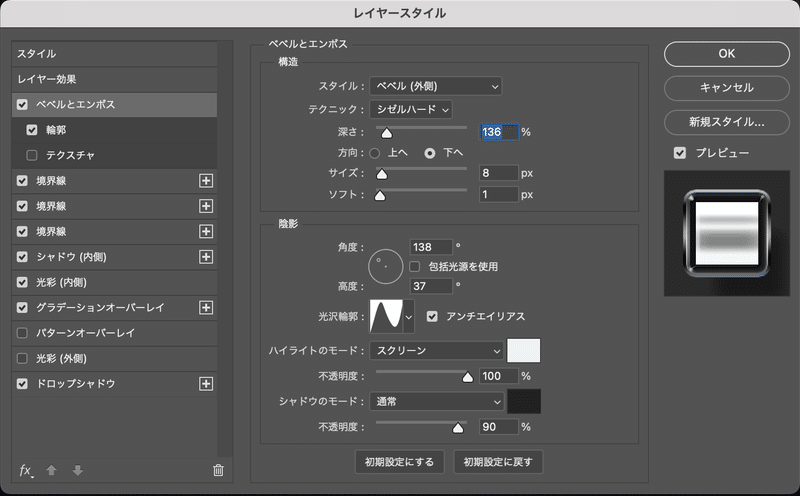
Task: Uncheck アンチエイリアス option
Action: tap(432, 316)
